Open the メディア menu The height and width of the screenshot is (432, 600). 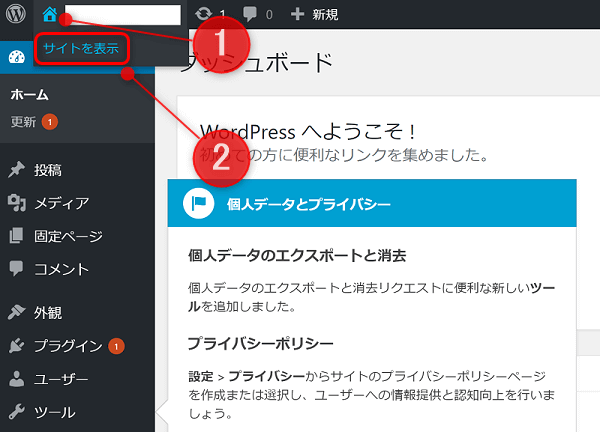(x=61, y=203)
